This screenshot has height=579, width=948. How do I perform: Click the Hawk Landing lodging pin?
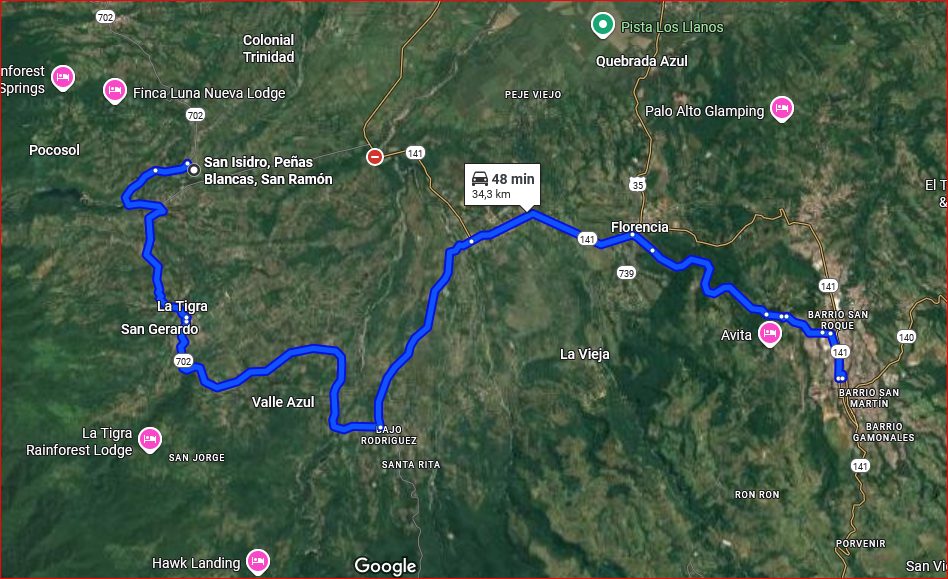coord(258,561)
